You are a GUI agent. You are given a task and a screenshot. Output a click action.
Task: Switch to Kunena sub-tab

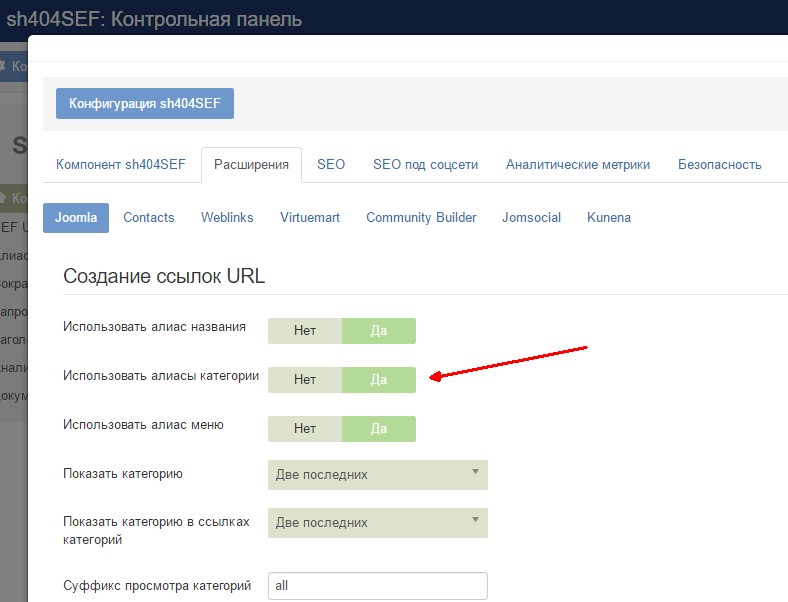click(609, 217)
